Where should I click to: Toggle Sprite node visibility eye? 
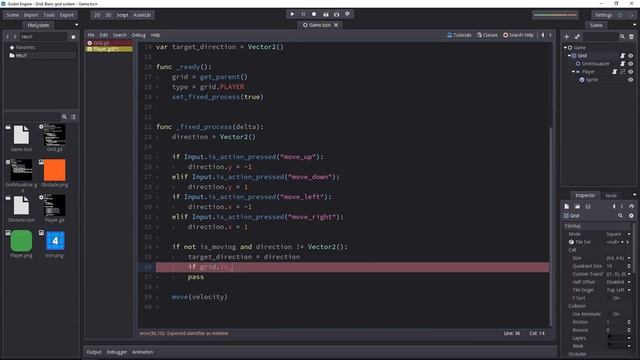[631, 80]
